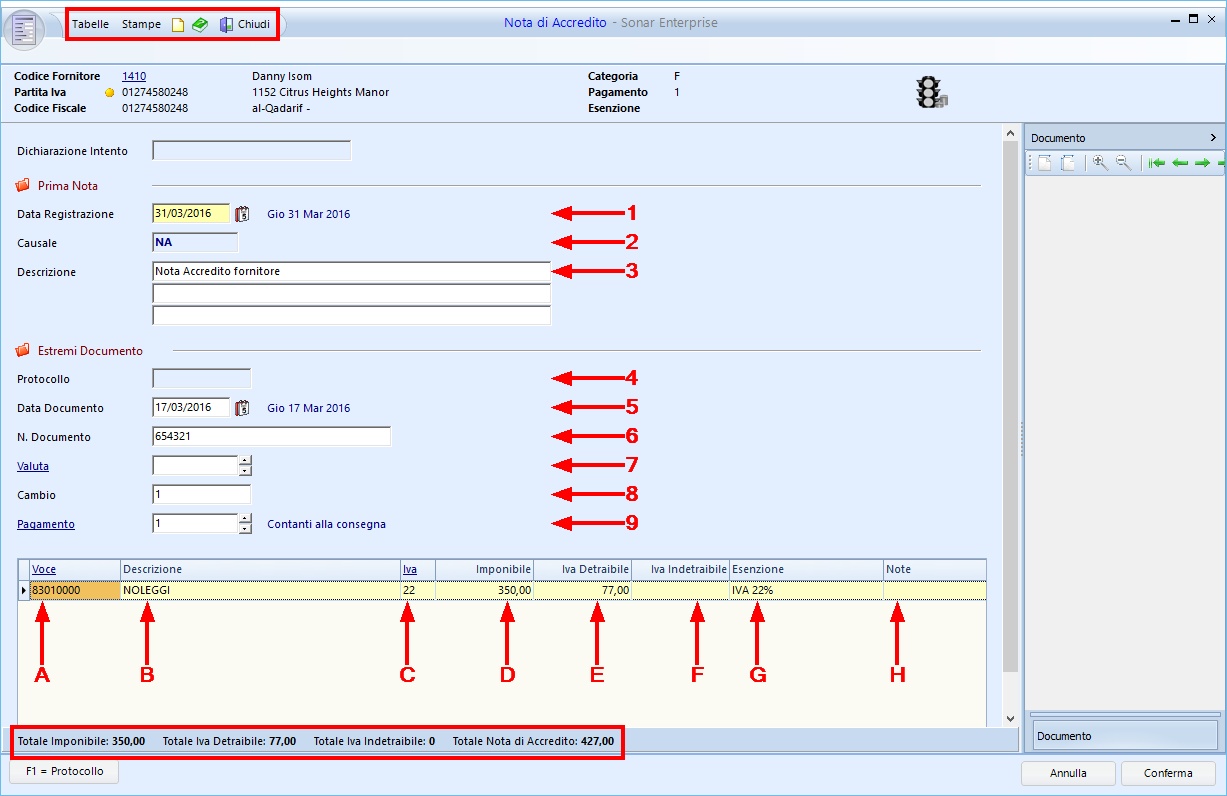This screenshot has width=1227, height=796.
Task: Open supplier code 1410 link
Action: (134, 76)
